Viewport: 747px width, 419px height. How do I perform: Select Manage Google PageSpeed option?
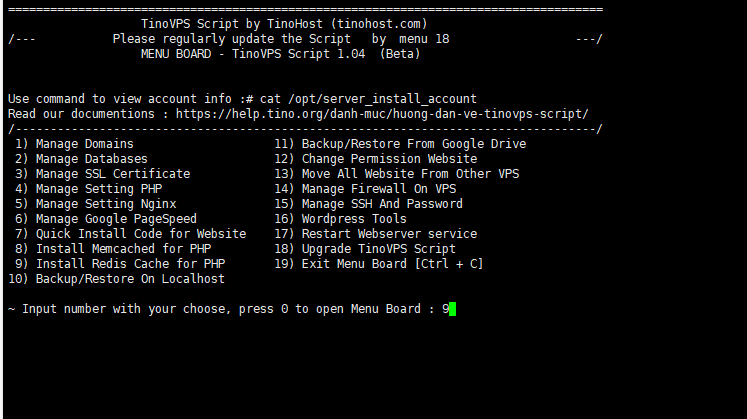coord(105,219)
